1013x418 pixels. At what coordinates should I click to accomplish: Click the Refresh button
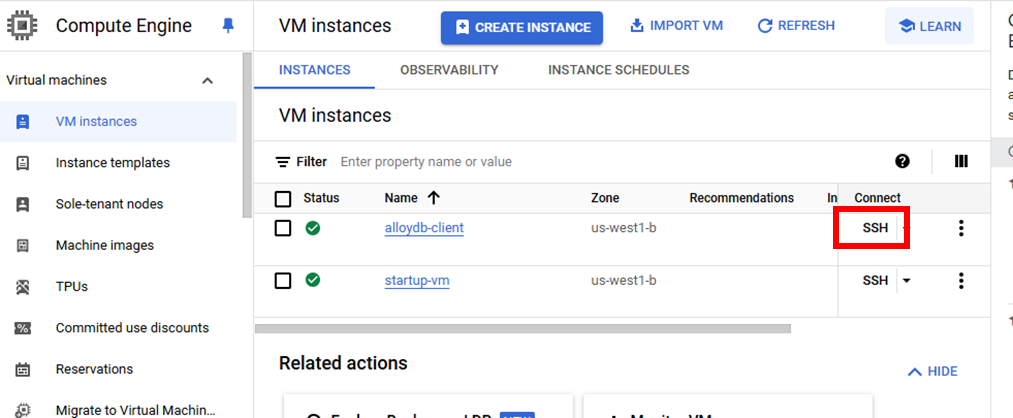796,26
